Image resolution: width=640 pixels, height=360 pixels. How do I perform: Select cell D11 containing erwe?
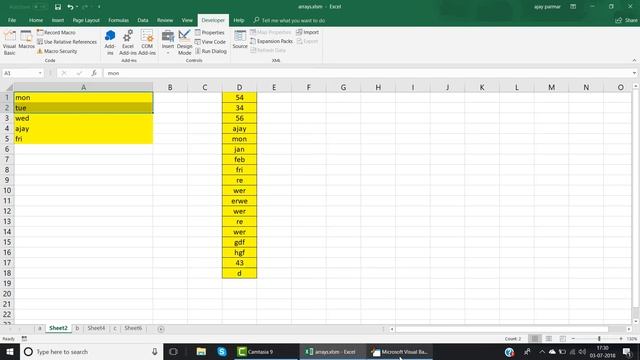(239, 201)
